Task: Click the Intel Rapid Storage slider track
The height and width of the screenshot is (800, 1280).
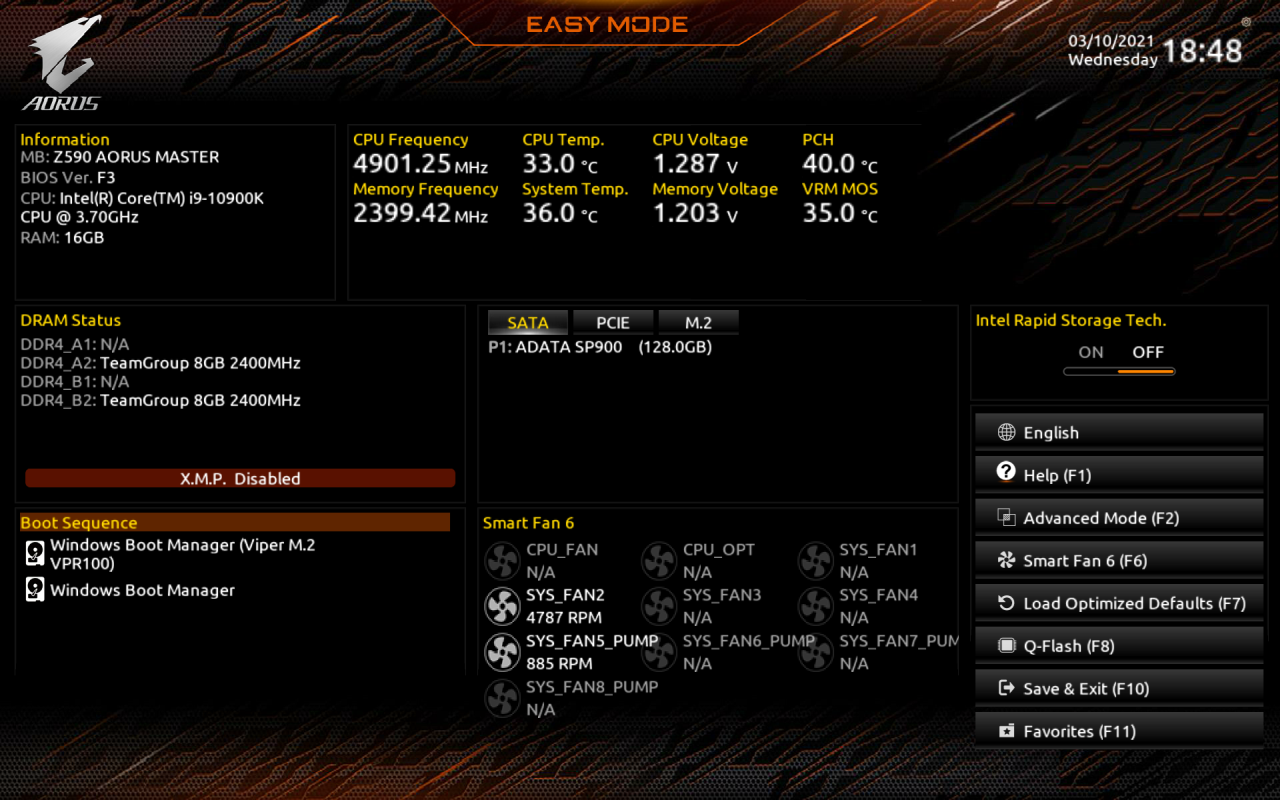Action: 1119,372
